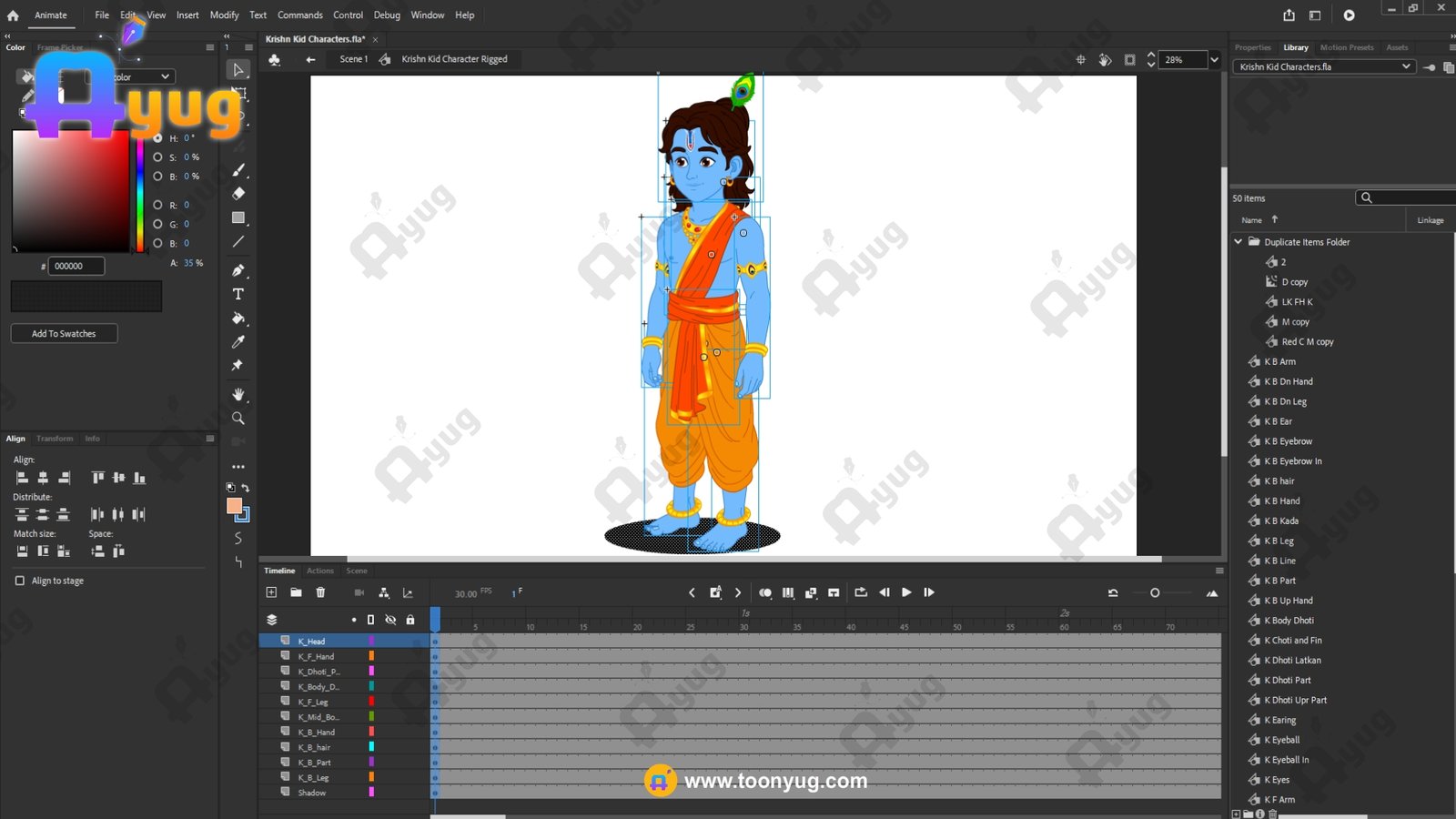The height and width of the screenshot is (819, 1456).
Task: Open the Edit Symbols clover dropdown
Action: pos(275,59)
